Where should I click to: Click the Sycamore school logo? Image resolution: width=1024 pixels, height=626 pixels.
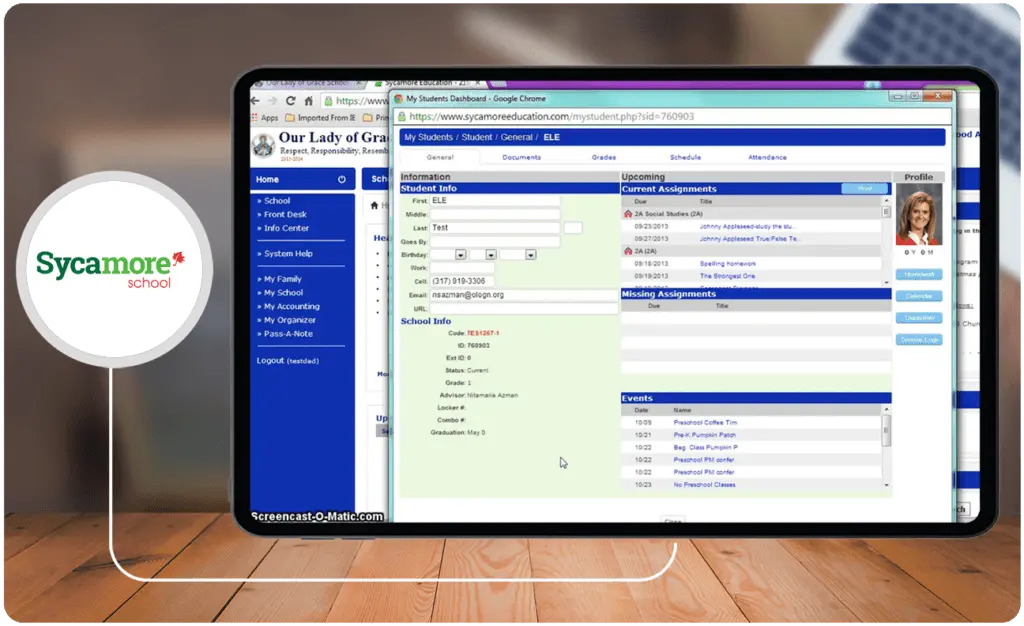(110, 269)
